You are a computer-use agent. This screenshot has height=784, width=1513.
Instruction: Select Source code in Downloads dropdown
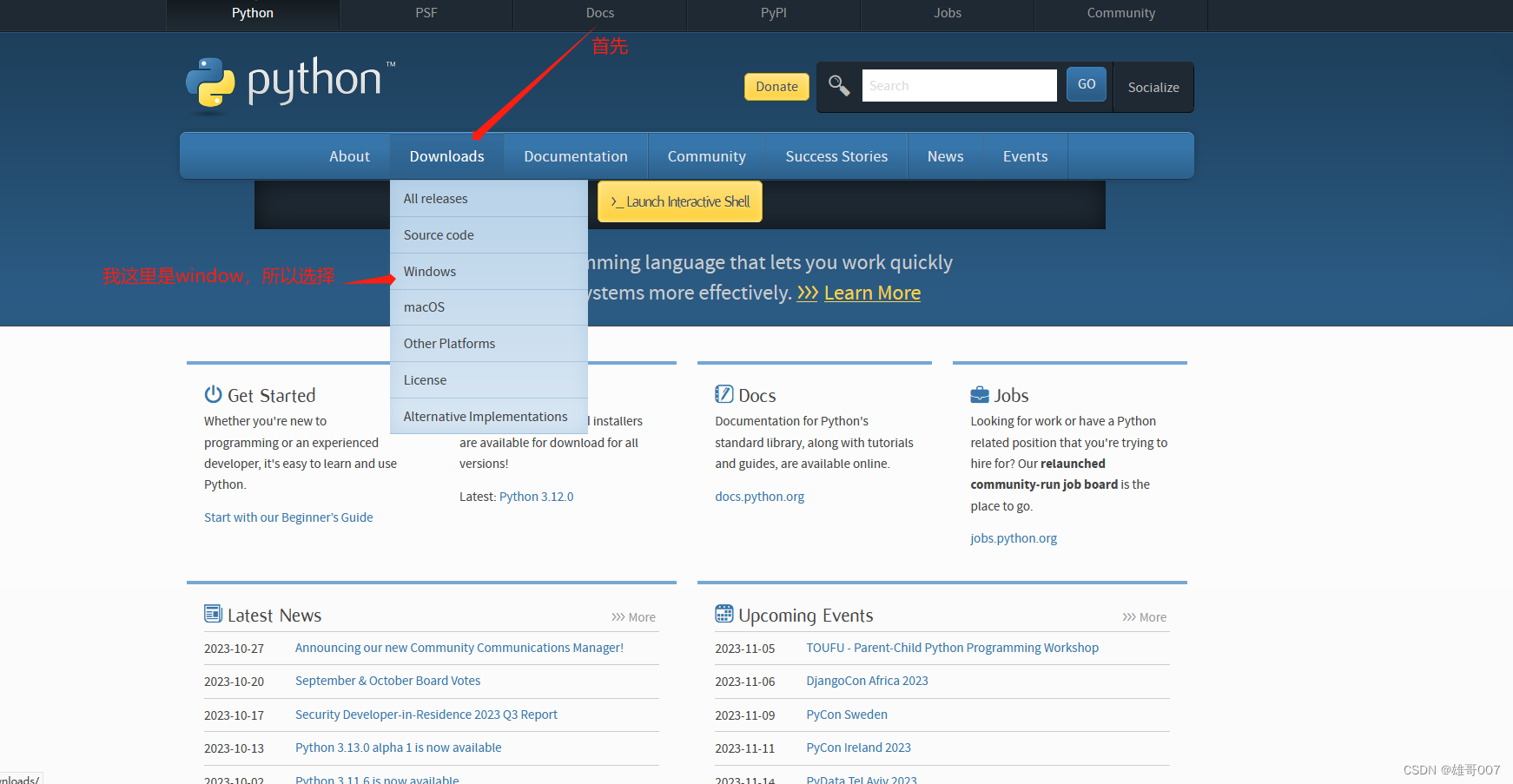click(489, 235)
